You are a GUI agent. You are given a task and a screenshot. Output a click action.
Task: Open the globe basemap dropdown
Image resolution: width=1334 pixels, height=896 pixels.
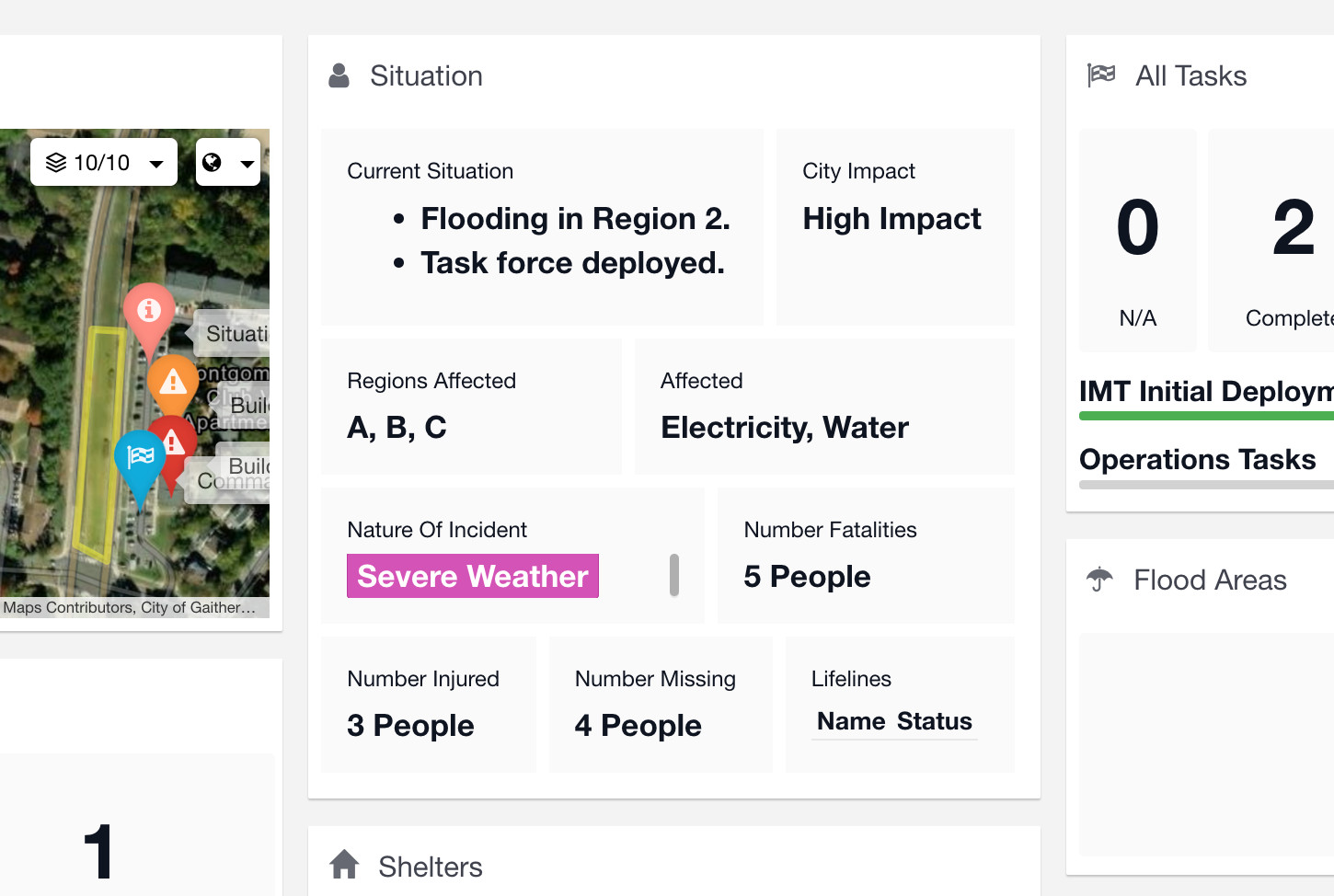[x=228, y=162]
